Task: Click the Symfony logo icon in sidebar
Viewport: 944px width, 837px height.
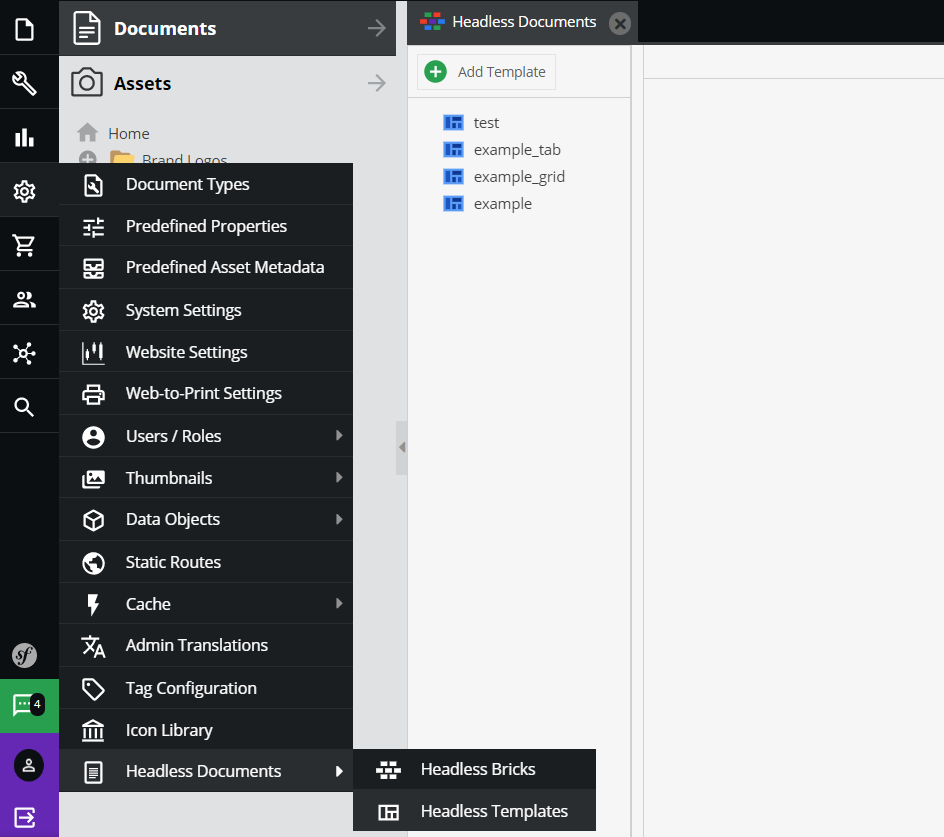Action: (x=25, y=655)
